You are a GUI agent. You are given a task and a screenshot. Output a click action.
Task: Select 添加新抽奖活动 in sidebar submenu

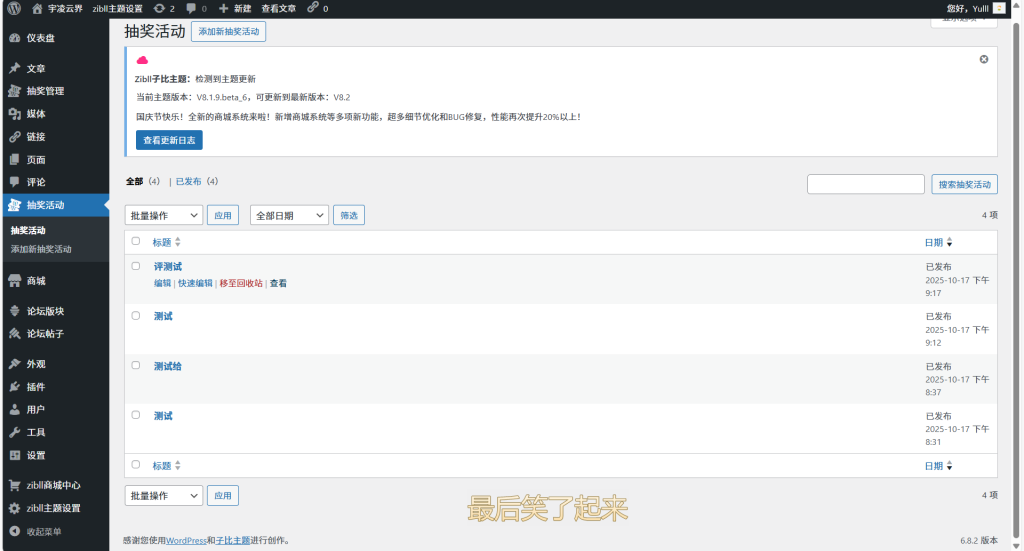(x=41, y=249)
